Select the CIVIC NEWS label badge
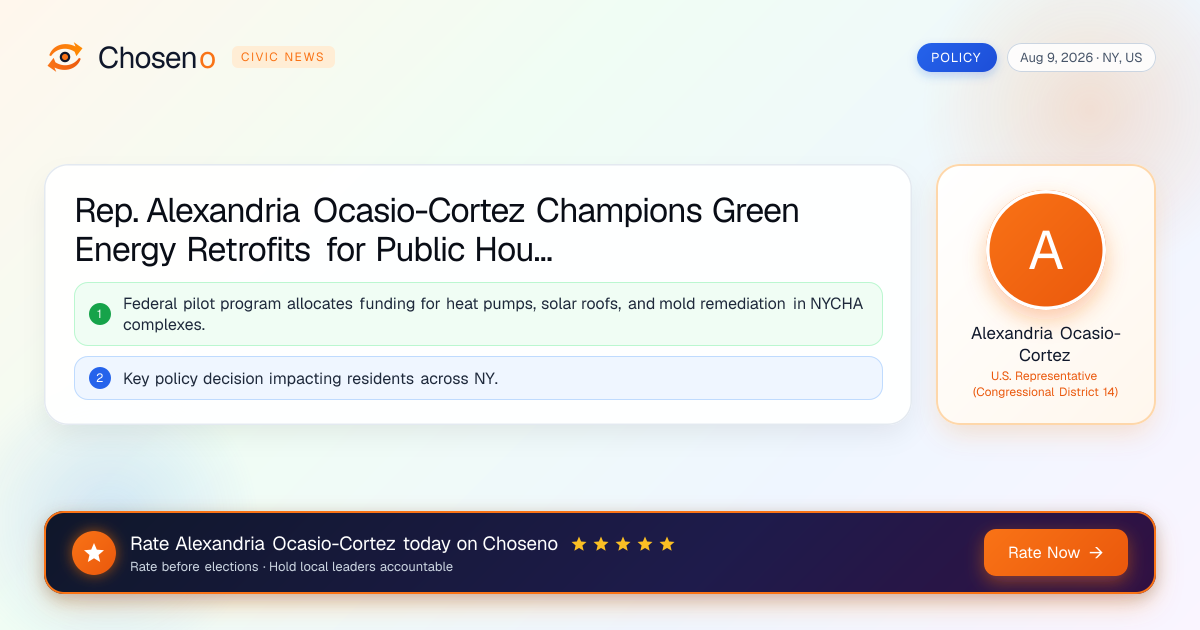This screenshot has width=1200, height=630. tap(283, 57)
